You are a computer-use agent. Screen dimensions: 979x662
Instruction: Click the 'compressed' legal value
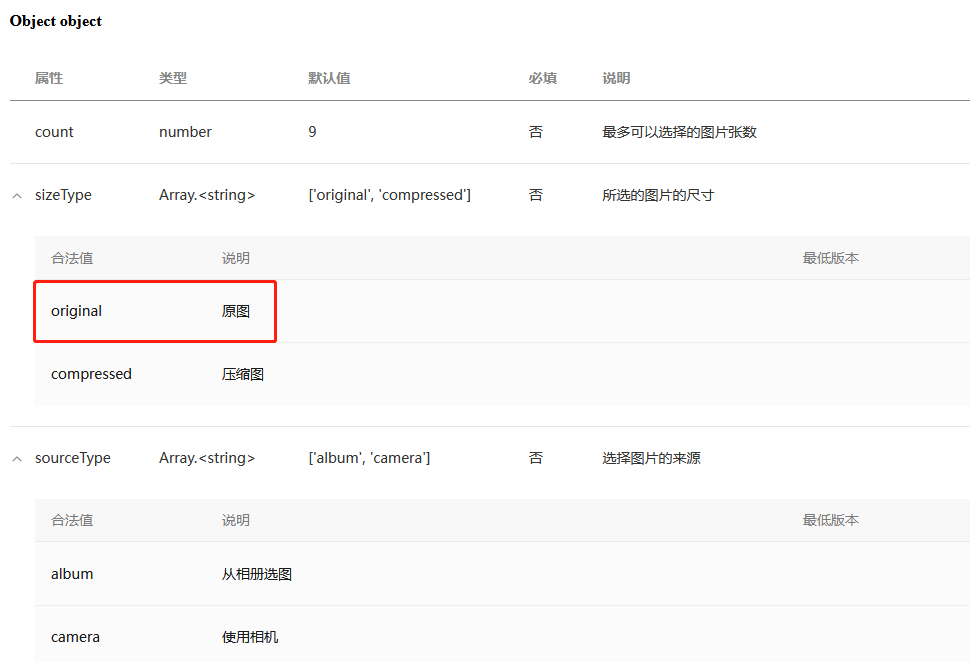pos(91,374)
